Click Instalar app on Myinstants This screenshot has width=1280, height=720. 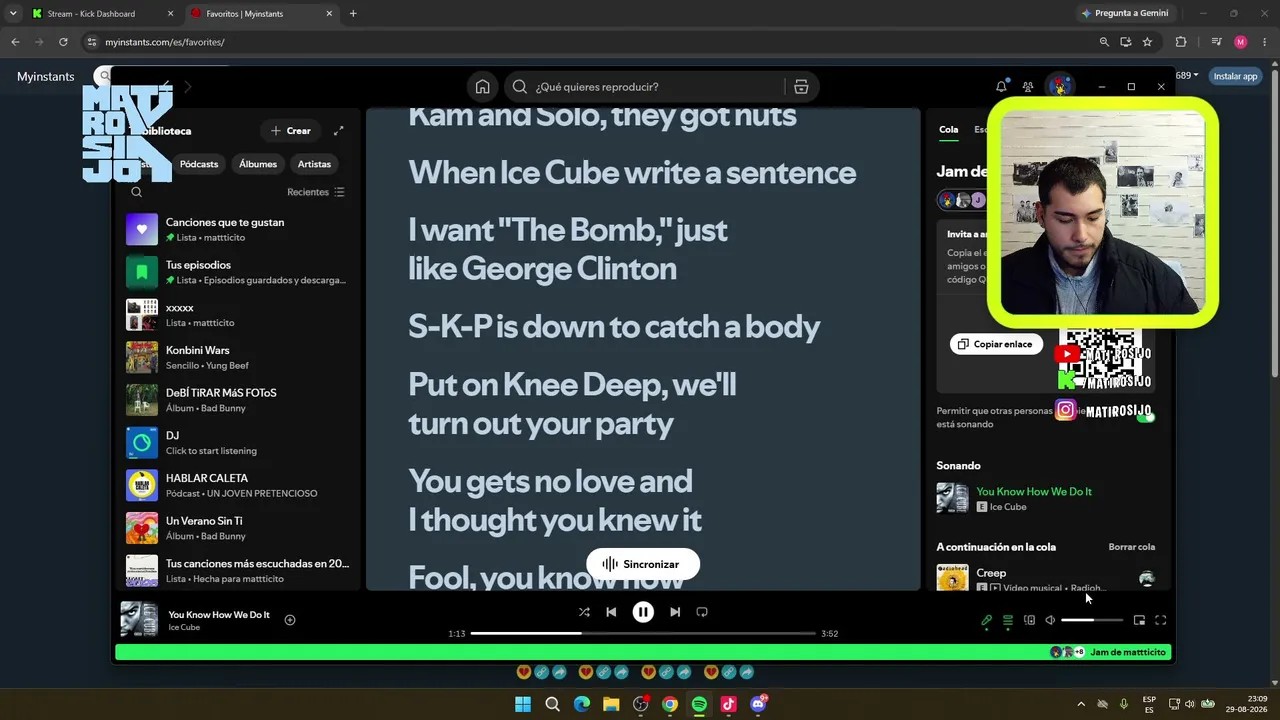point(1235,76)
